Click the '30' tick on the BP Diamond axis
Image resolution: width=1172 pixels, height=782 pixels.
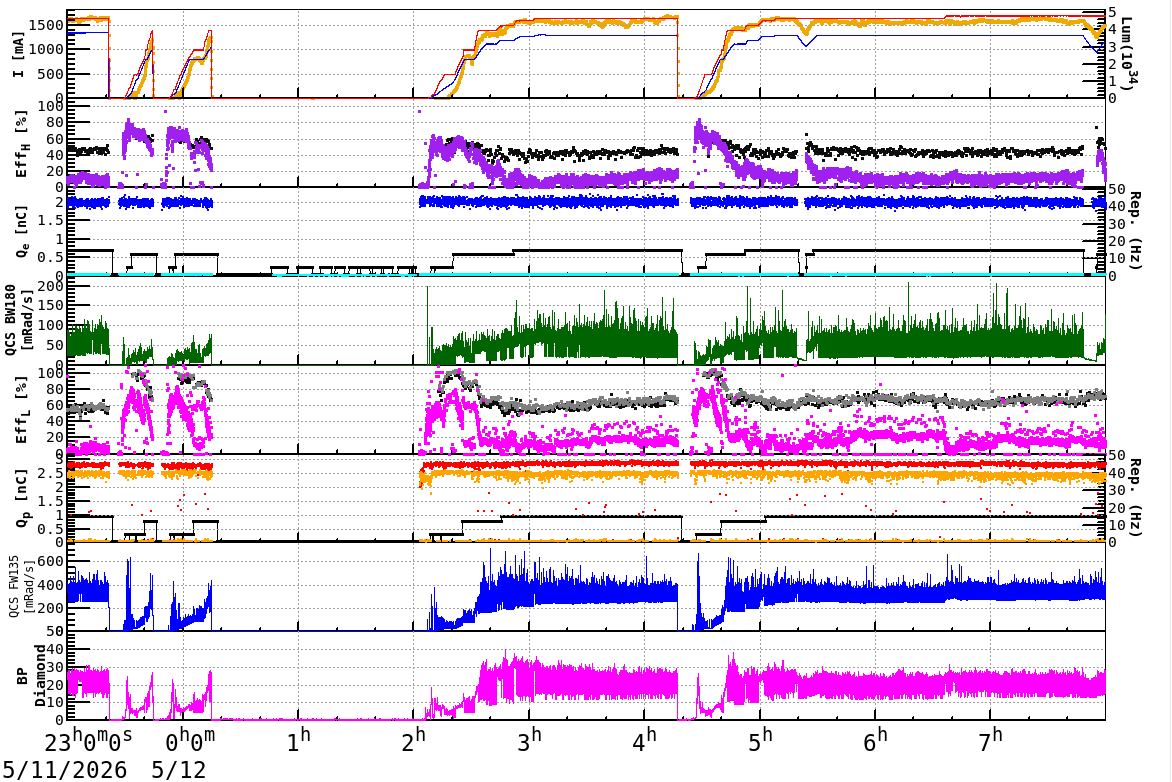point(55,668)
